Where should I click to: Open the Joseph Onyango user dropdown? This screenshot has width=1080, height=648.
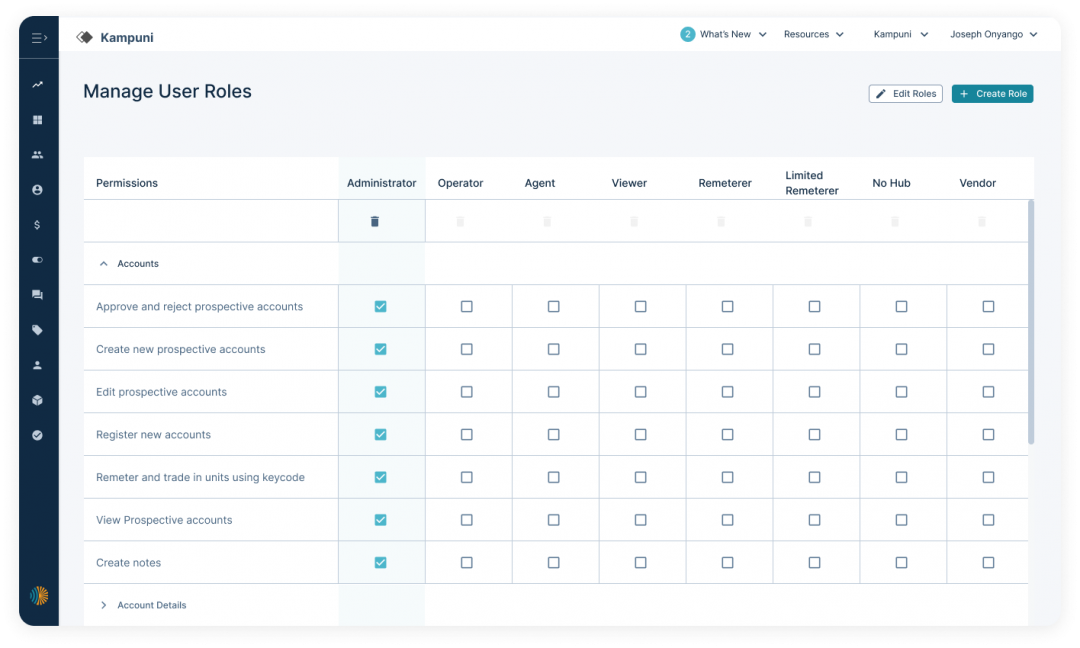point(993,34)
